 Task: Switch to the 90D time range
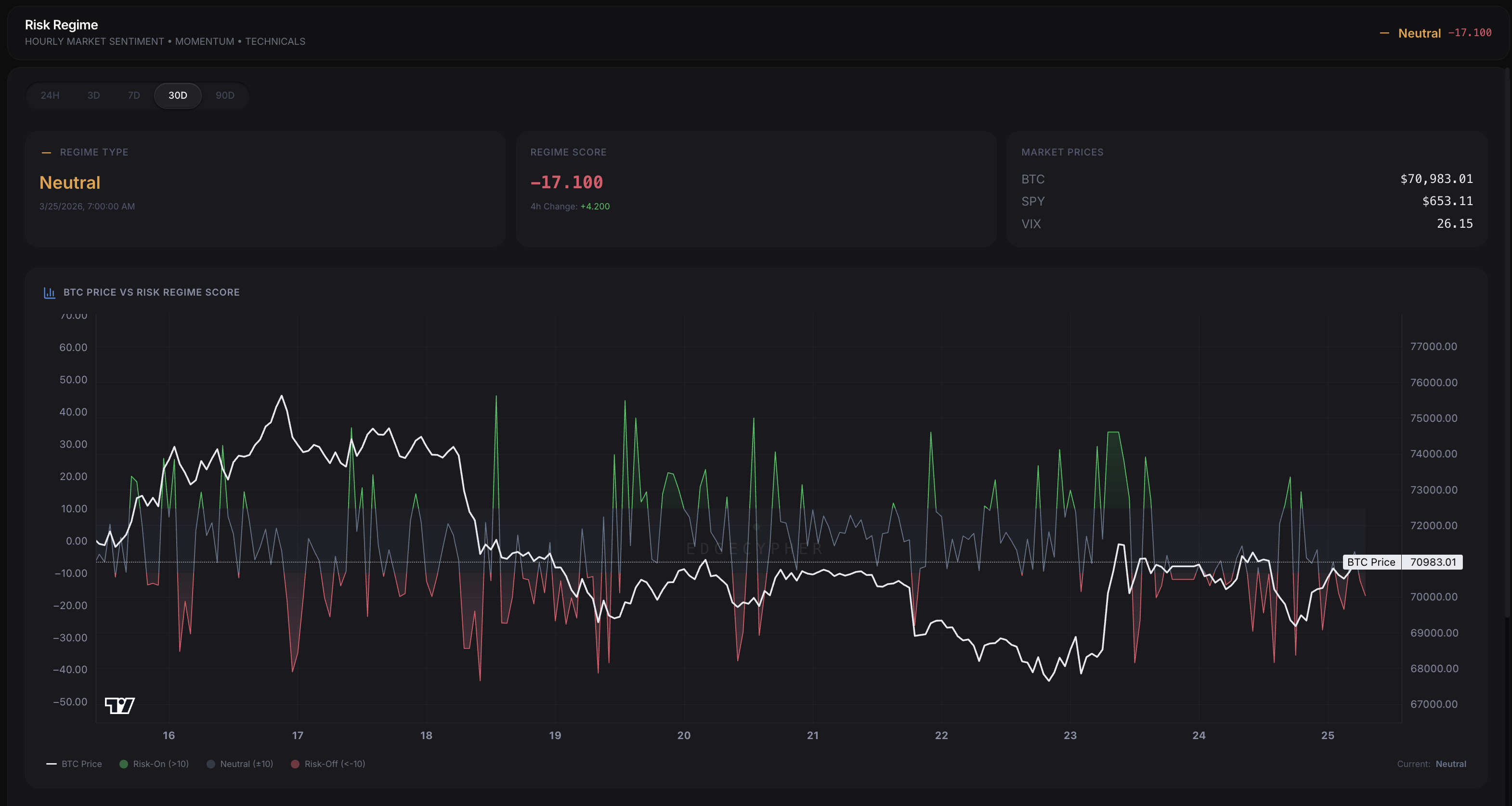(x=225, y=95)
